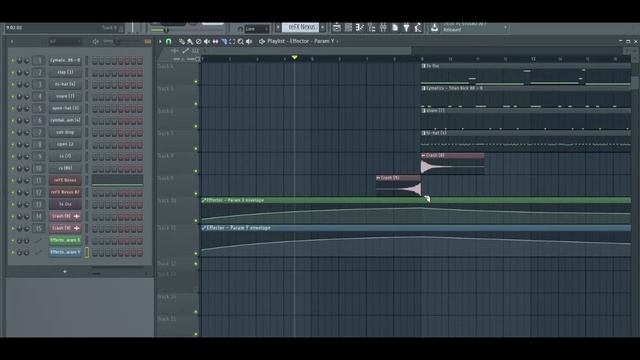Click the mixer track number box for channel 4
640x360 pixels.
(39, 97)
